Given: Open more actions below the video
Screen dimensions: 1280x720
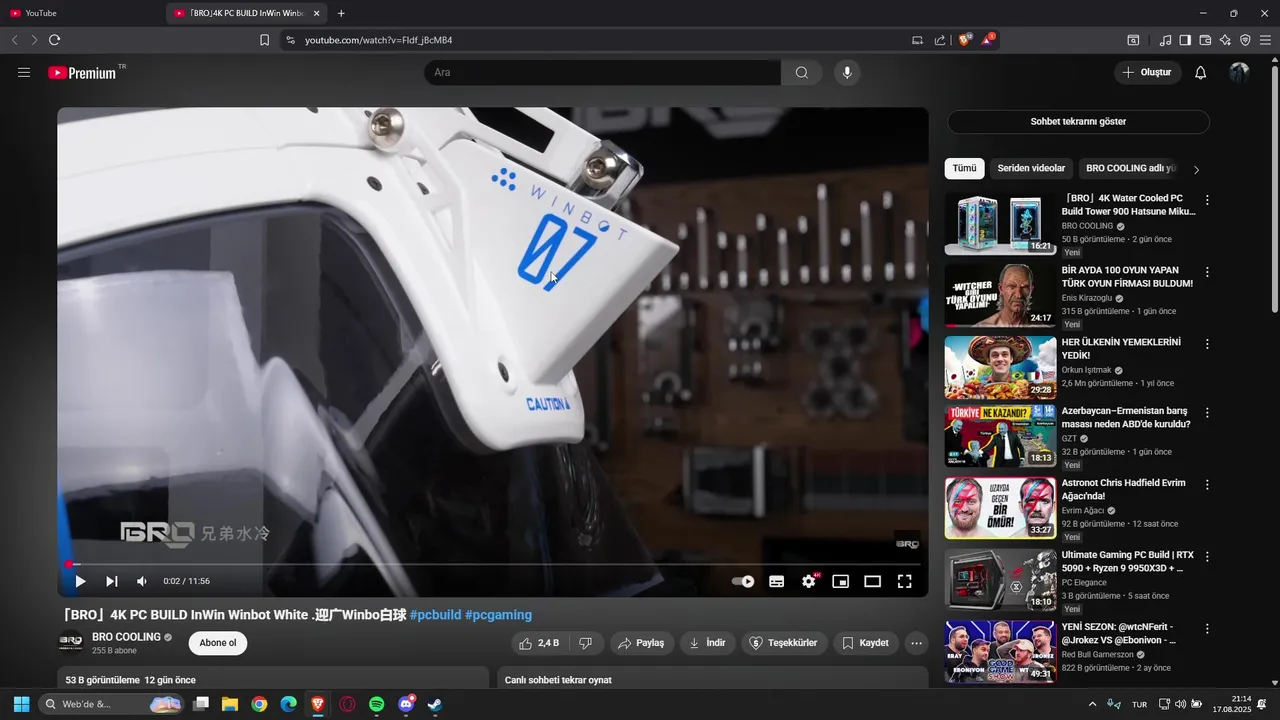Looking at the screenshot, I should pos(916,643).
